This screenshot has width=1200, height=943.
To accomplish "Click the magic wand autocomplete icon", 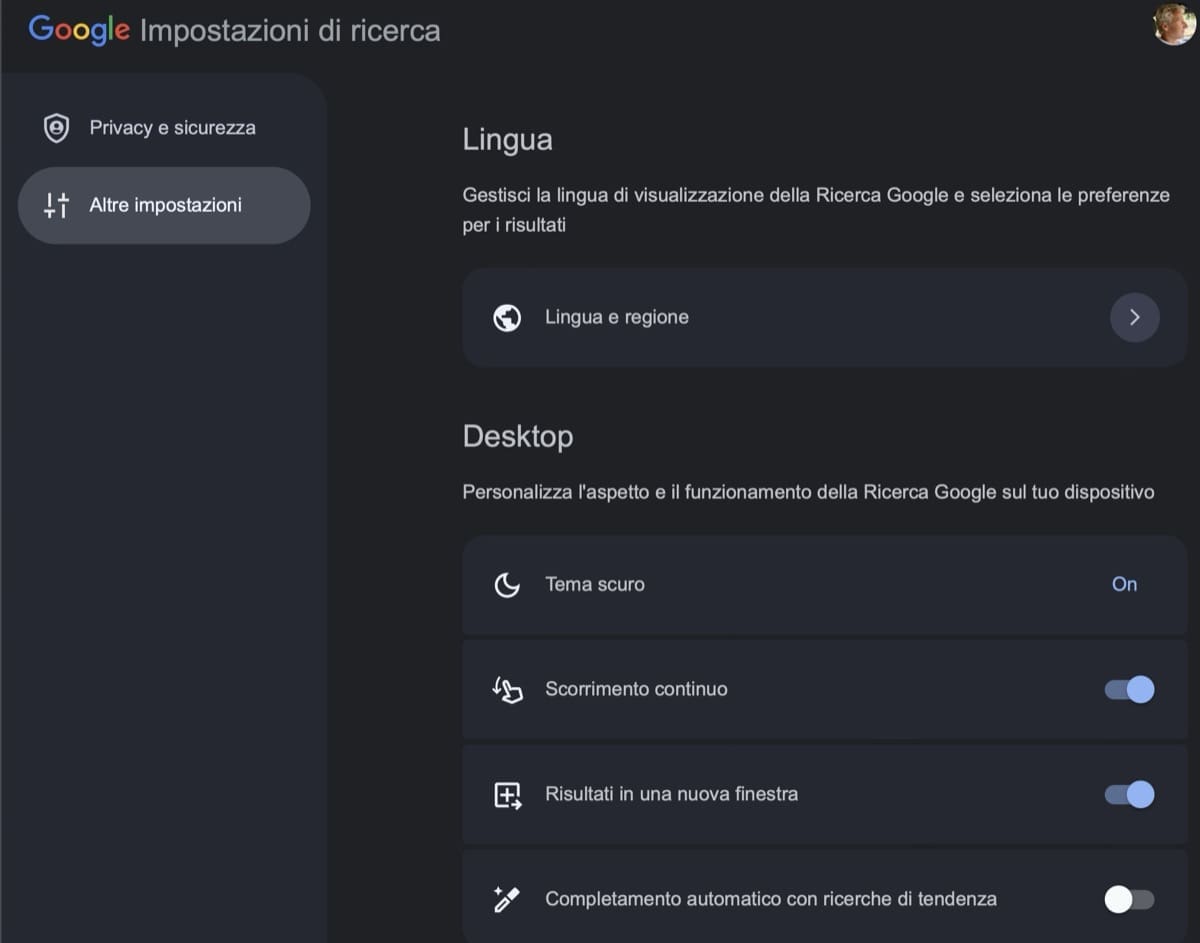I will coord(507,900).
